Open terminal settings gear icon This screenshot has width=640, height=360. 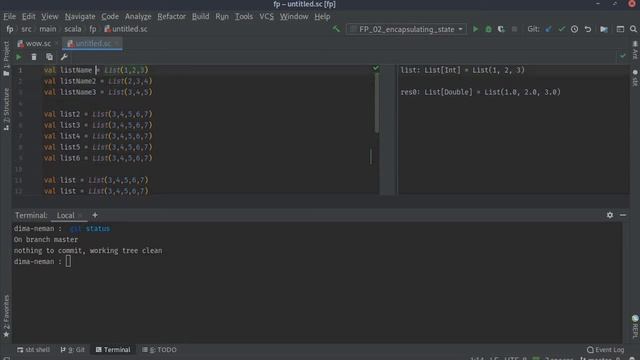pyautogui.click(x=610, y=215)
